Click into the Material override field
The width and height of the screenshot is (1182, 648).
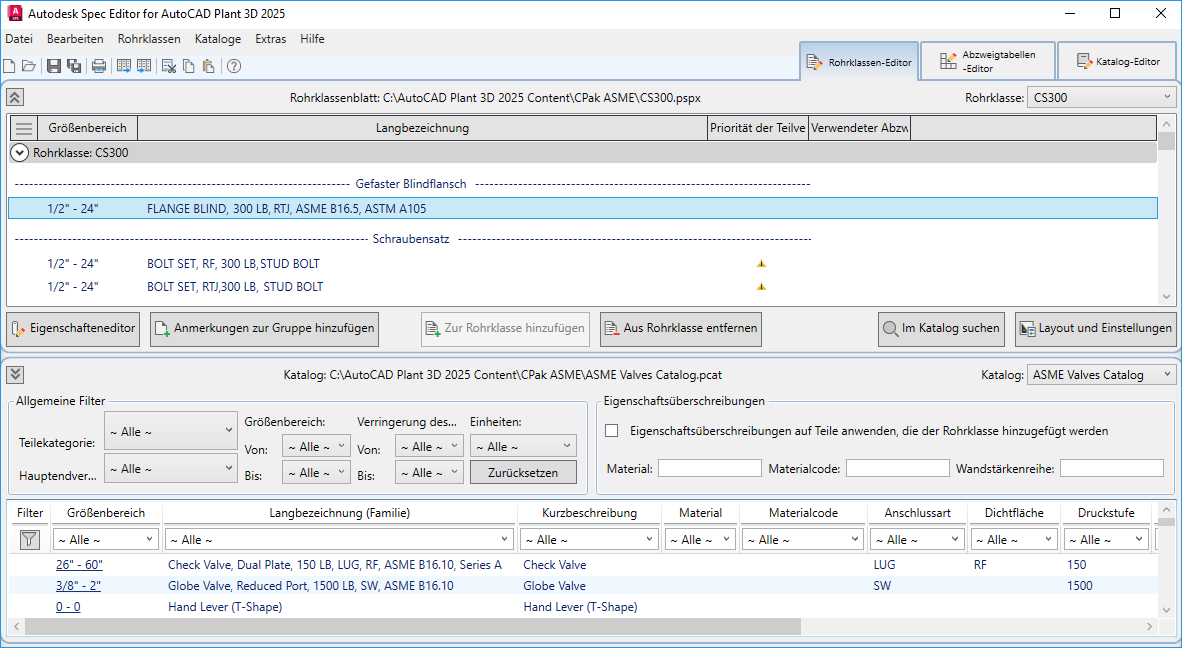click(709, 468)
